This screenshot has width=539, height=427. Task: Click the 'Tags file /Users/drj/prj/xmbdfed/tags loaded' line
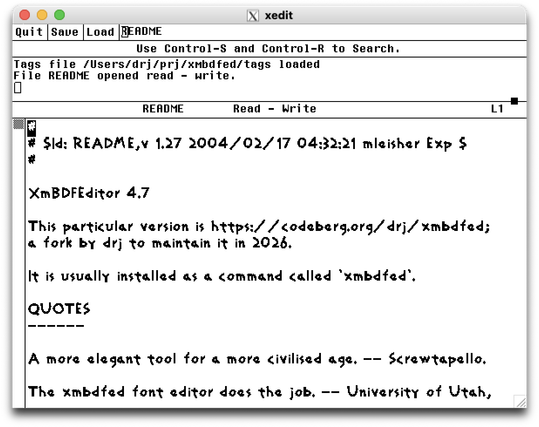point(167,64)
